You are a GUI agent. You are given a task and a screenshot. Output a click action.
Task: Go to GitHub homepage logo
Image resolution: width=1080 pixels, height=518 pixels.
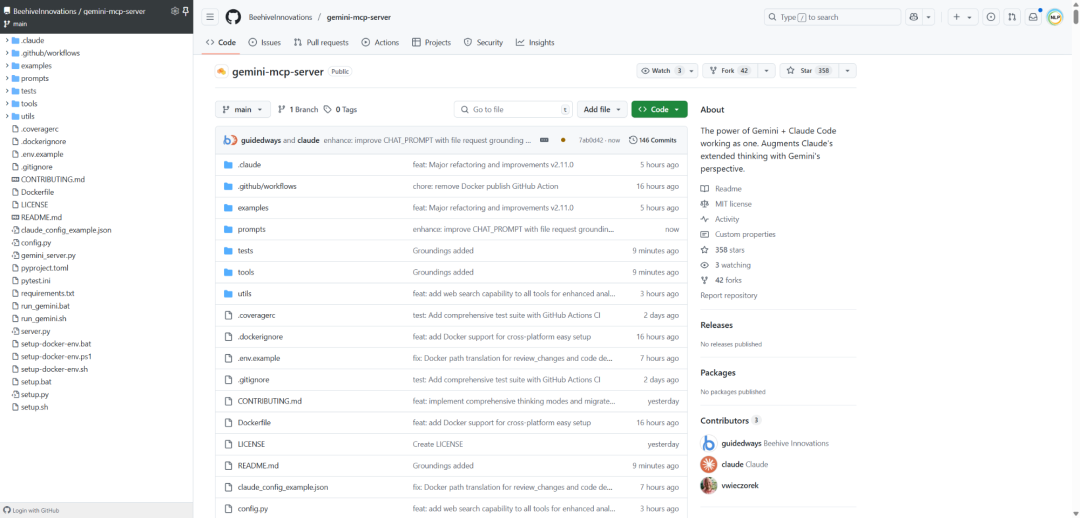click(x=233, y=17)
